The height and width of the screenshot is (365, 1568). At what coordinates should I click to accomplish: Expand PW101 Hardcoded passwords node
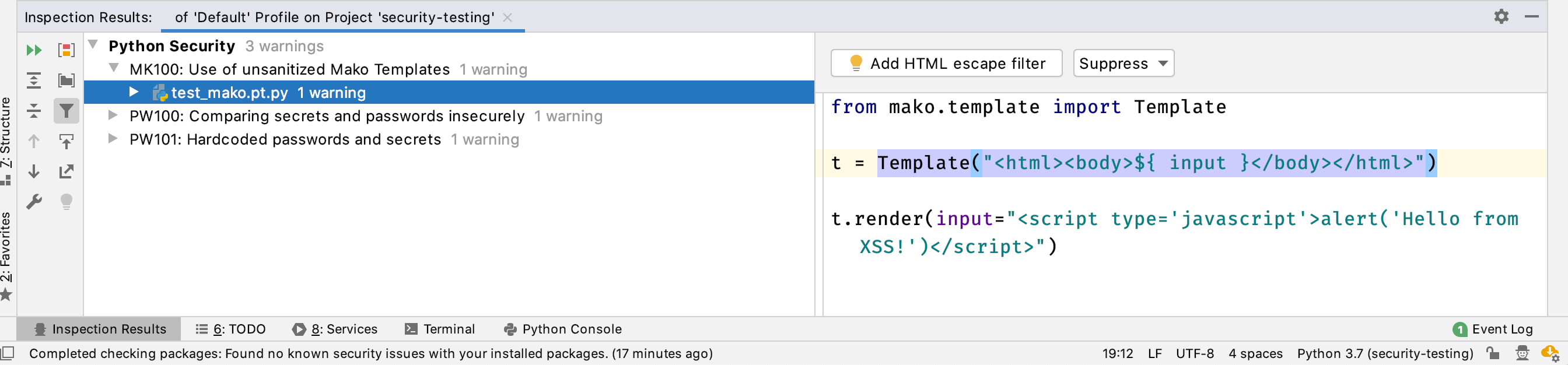[113, 138]
